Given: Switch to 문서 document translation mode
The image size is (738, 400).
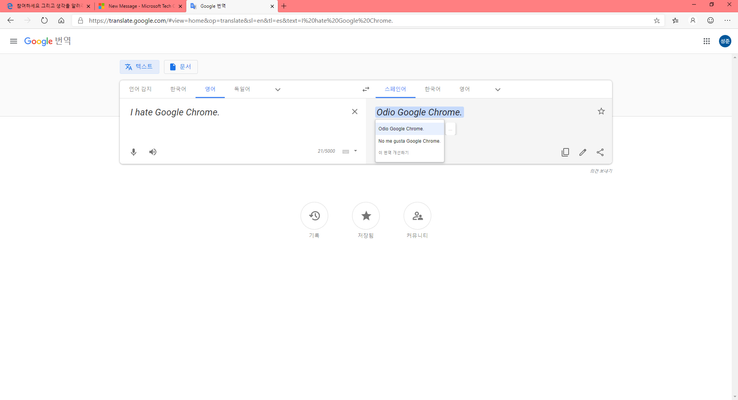Looking at the screenshot, I should click(x=181, y=67).
